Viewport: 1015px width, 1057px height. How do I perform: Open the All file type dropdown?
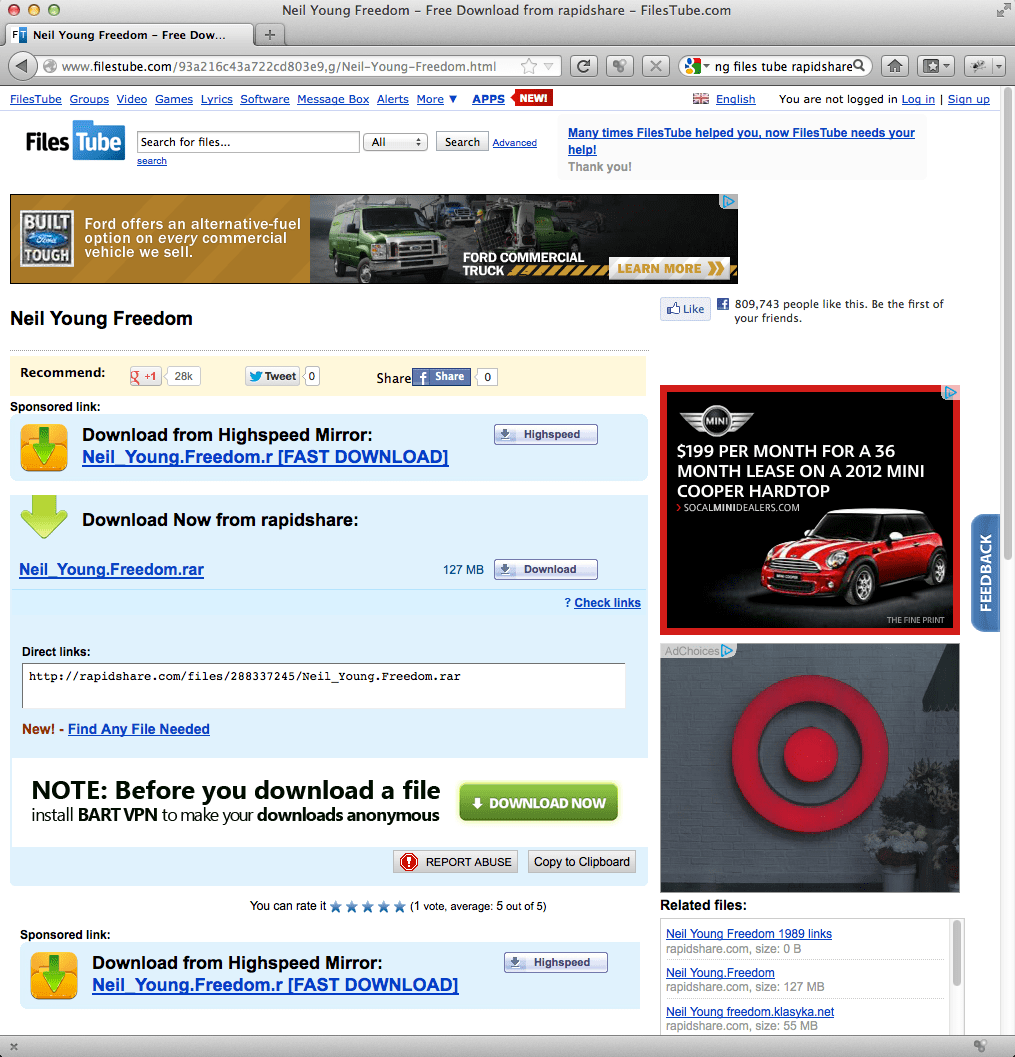(397, 142)
